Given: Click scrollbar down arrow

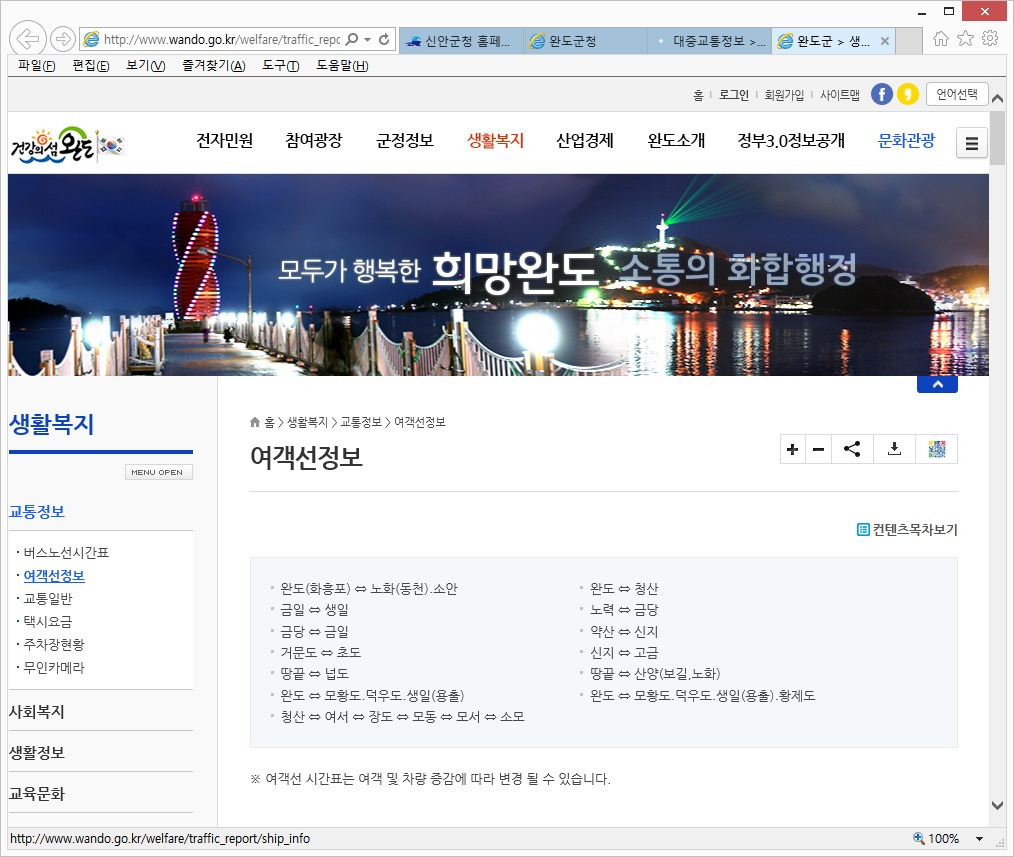Looking at the screenshot, I should point(997,805).
